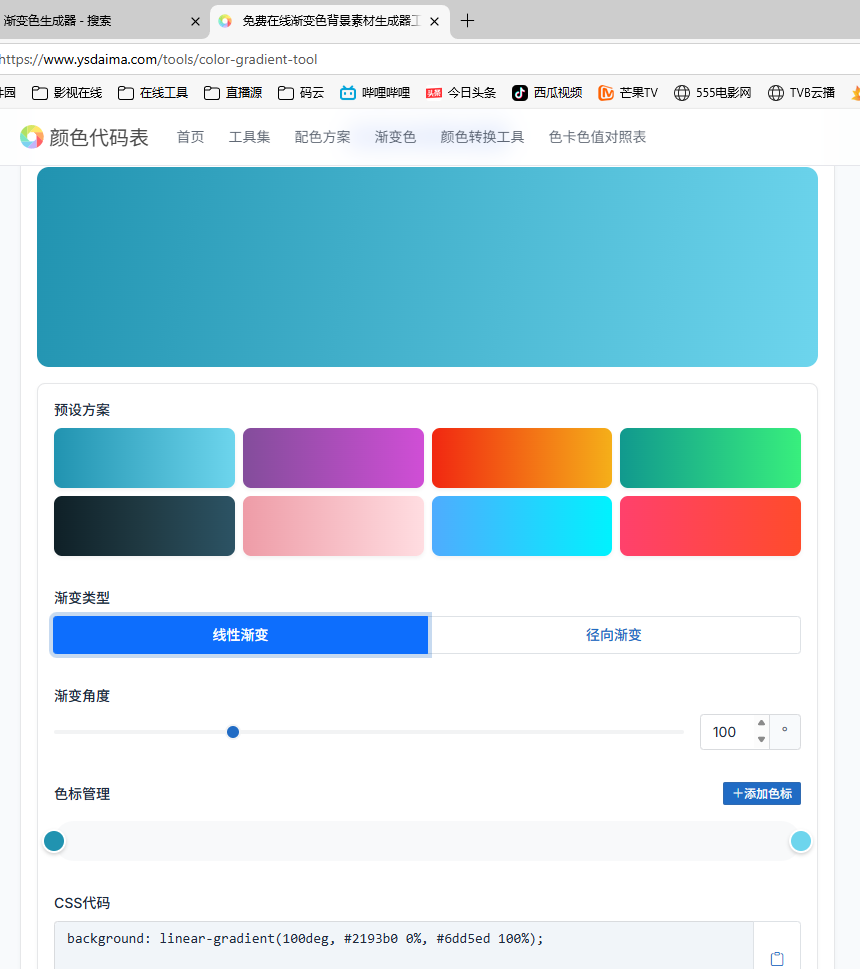Switch to the 渐变色生成器 搜索 tab
This screenshot has width=860, height=969.
coord(90,21)
